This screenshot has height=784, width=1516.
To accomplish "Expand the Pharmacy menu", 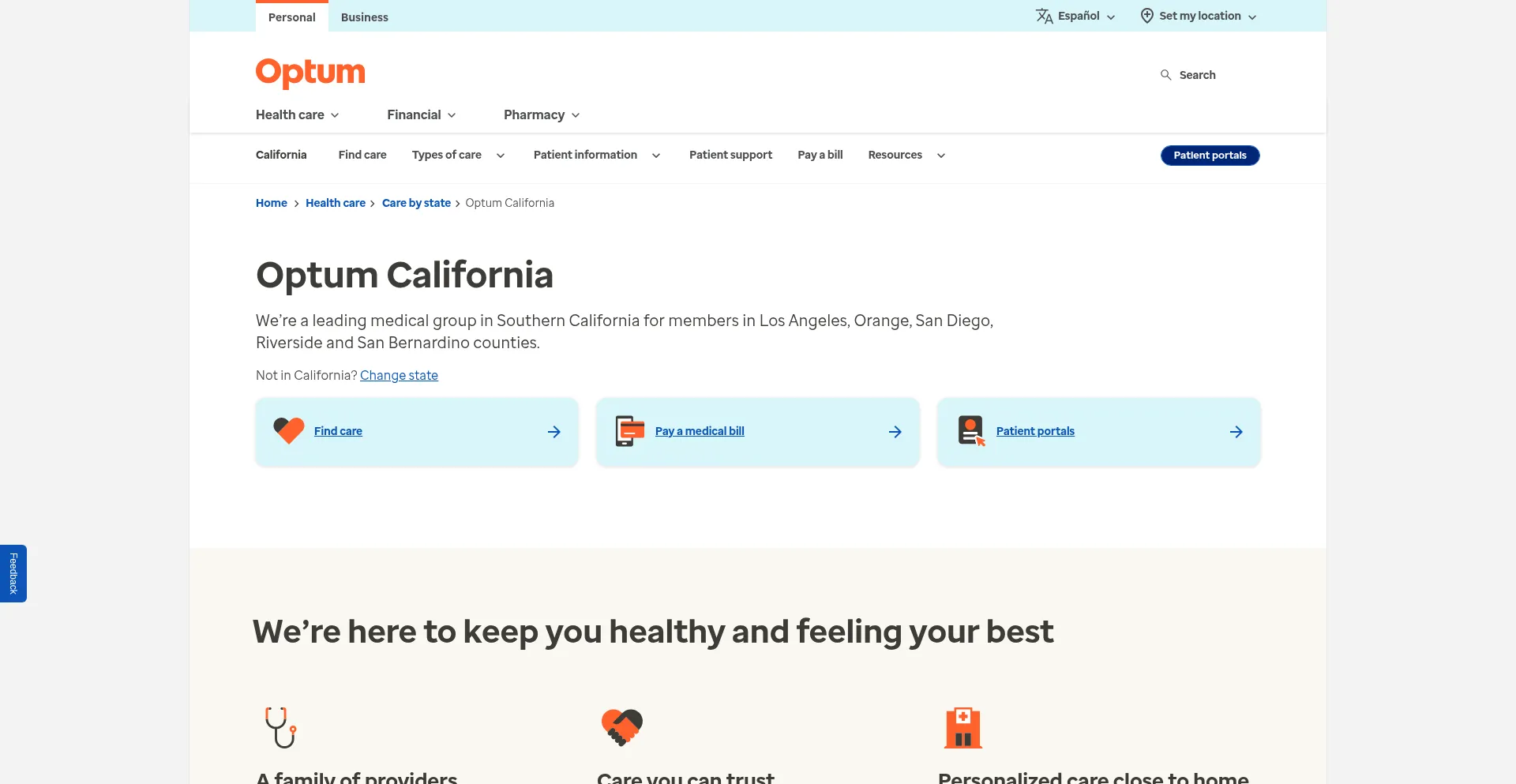I will tap(542, 115).
